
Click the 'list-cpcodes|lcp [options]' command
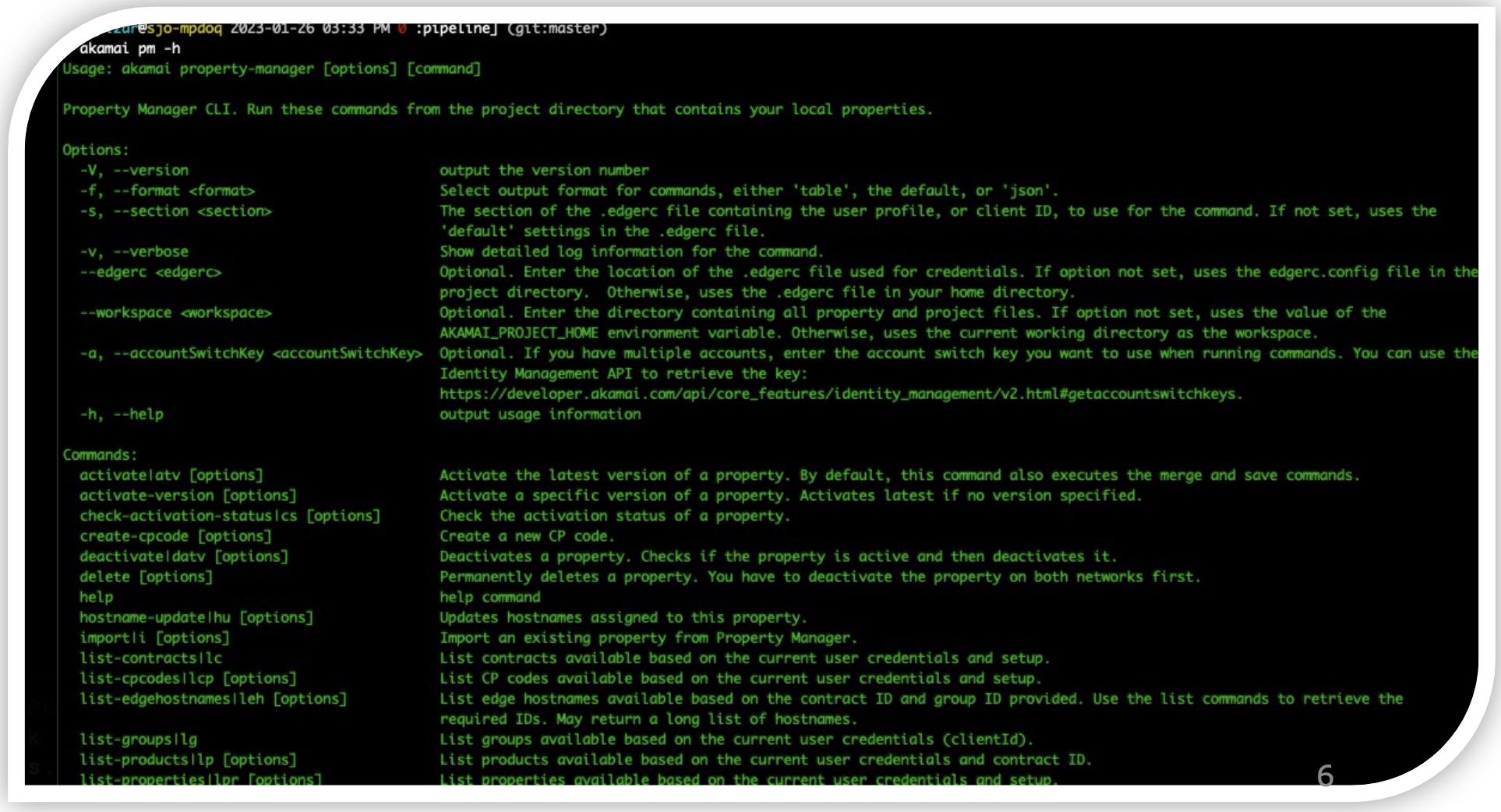pos(188,678)
